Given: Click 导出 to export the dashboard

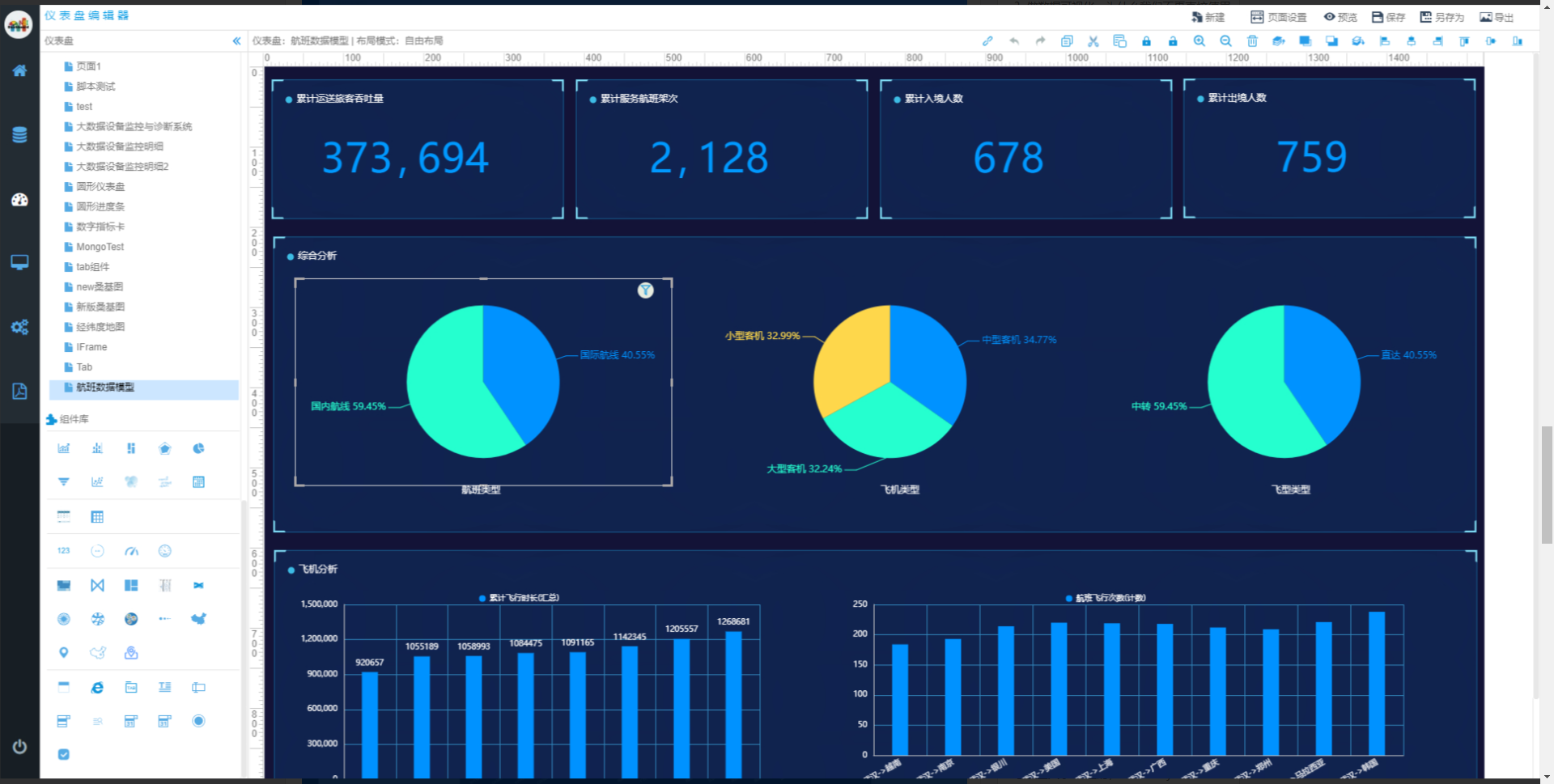Looking at the screenshot, I should [1497, 17].
